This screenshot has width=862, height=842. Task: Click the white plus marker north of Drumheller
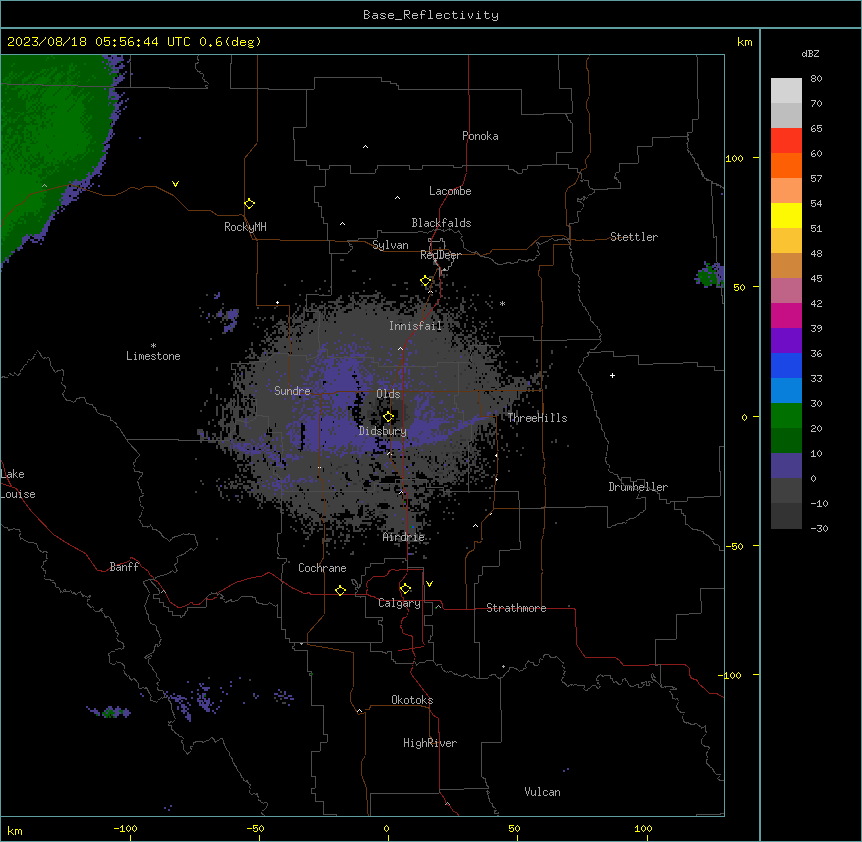pos(612,375)
